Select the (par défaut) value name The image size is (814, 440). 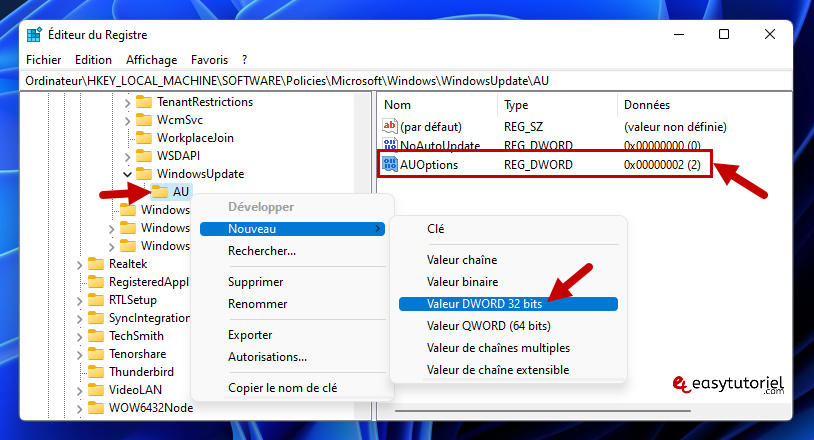pos(430,127)
